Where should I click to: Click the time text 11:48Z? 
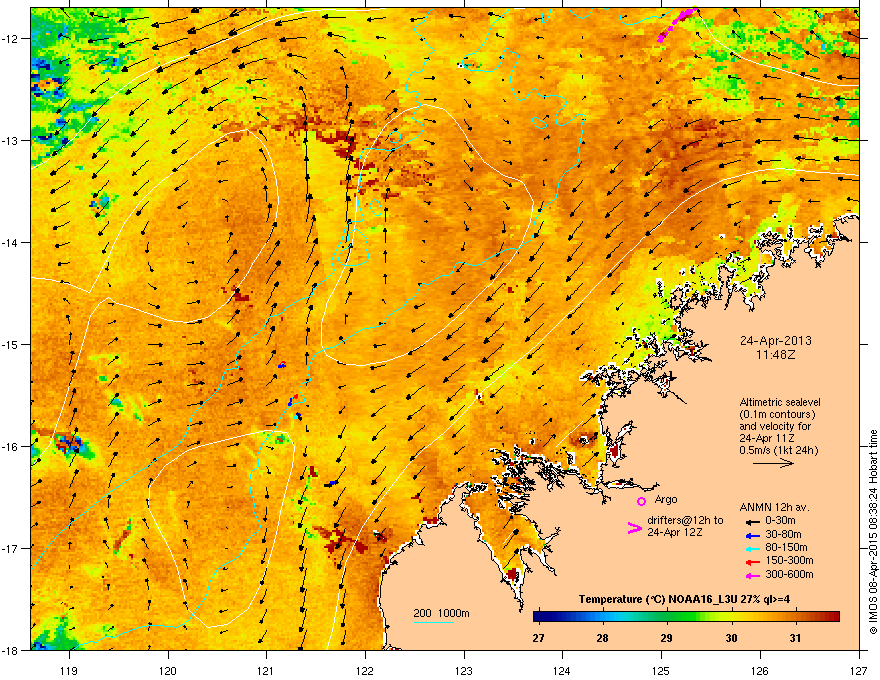click(x=776, y=355)
